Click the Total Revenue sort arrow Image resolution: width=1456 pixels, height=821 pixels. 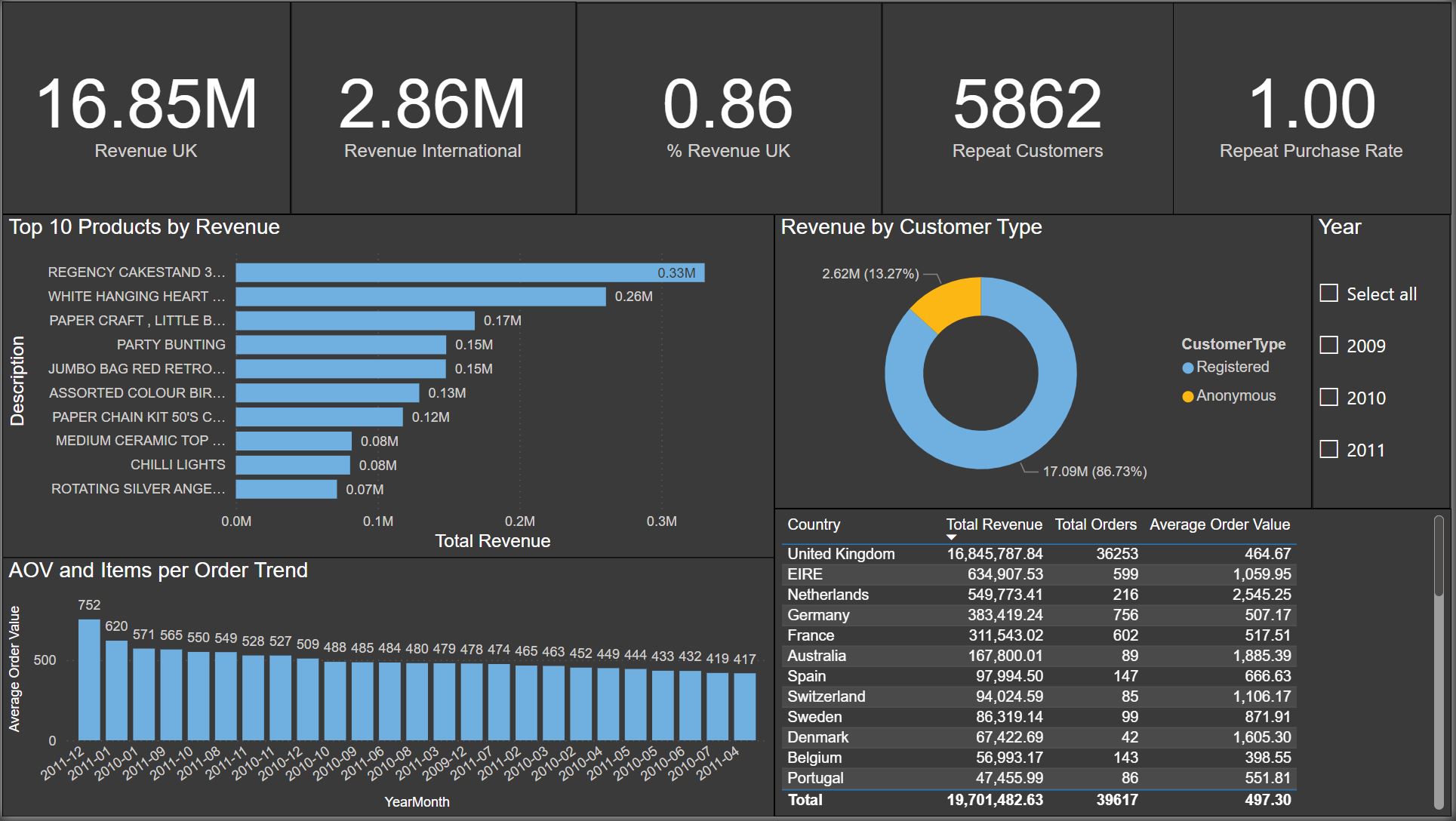pyautogui.click(x=951, y=537)
